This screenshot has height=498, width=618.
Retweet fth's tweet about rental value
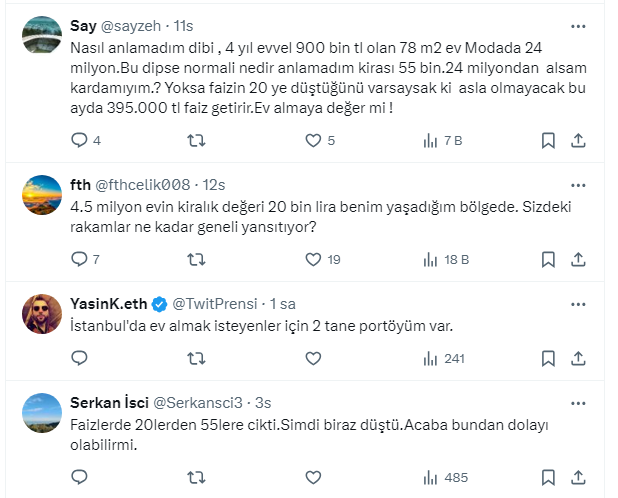pos(196,259)
